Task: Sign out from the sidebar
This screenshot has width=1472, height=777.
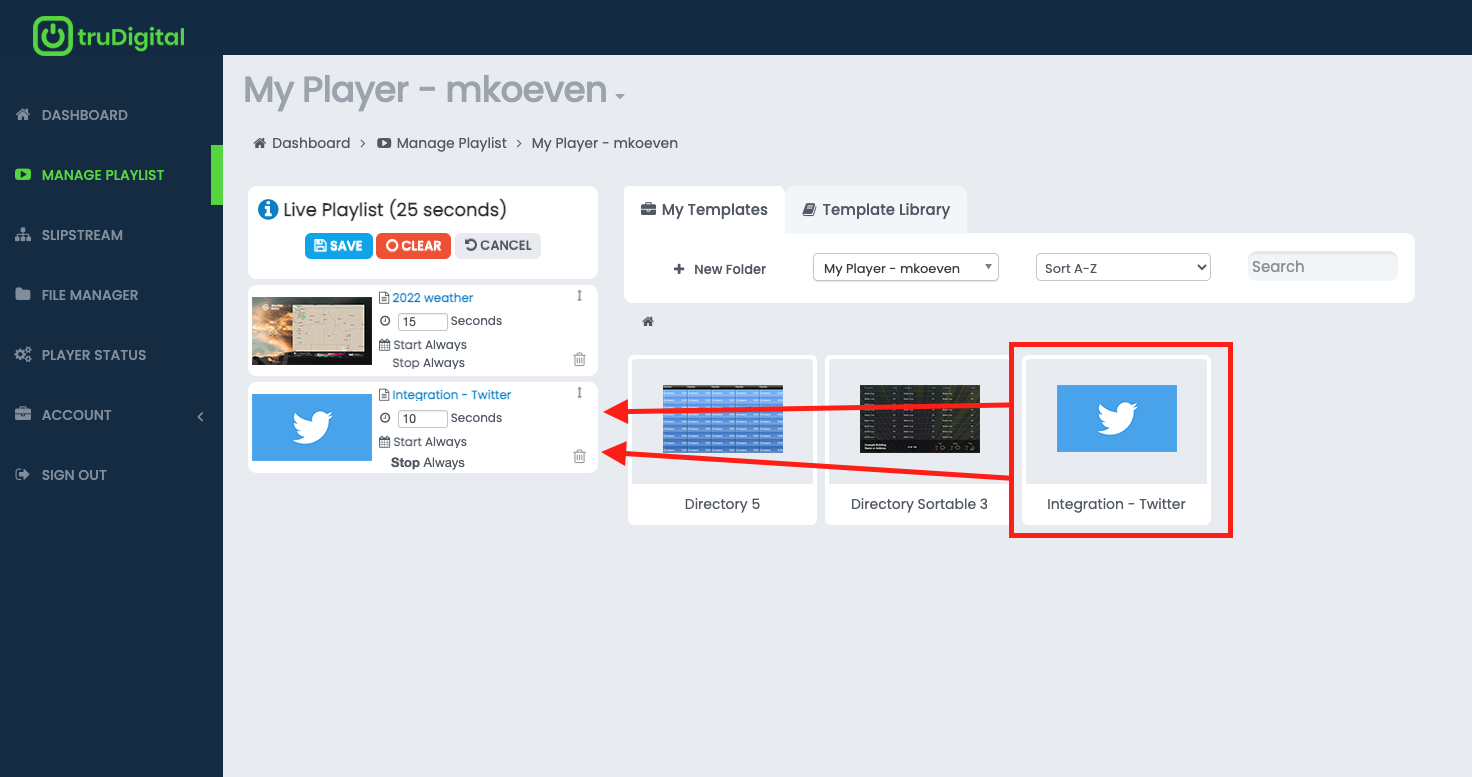Action: pos(74,475)
